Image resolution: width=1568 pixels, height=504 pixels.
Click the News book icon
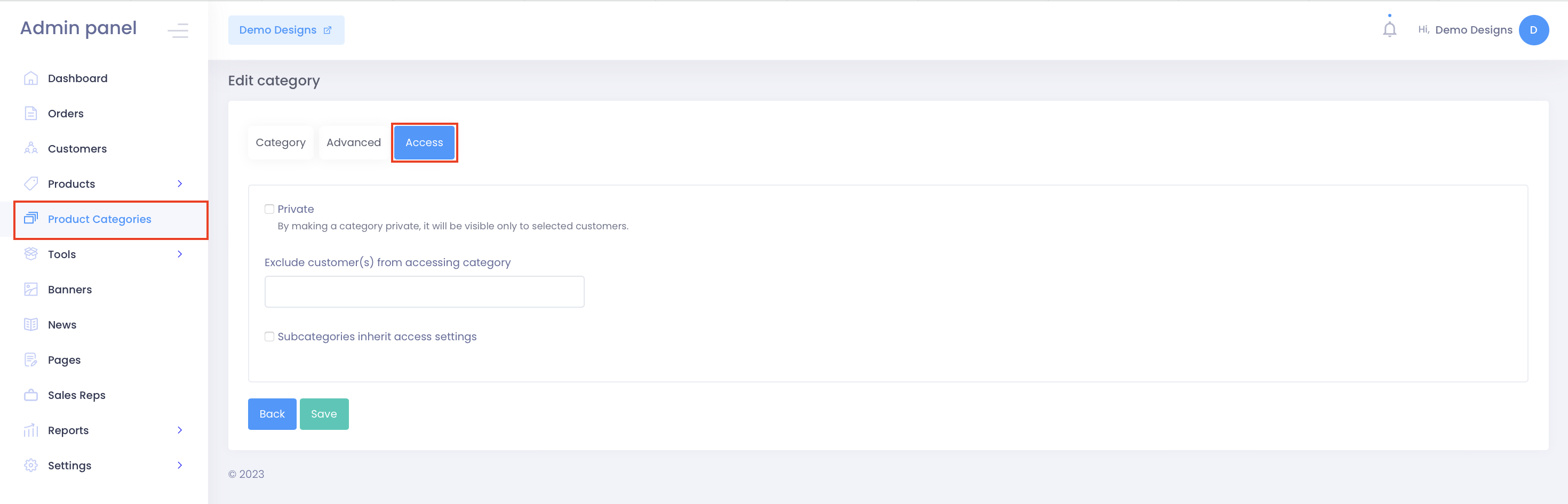click(x=31, y=324)
